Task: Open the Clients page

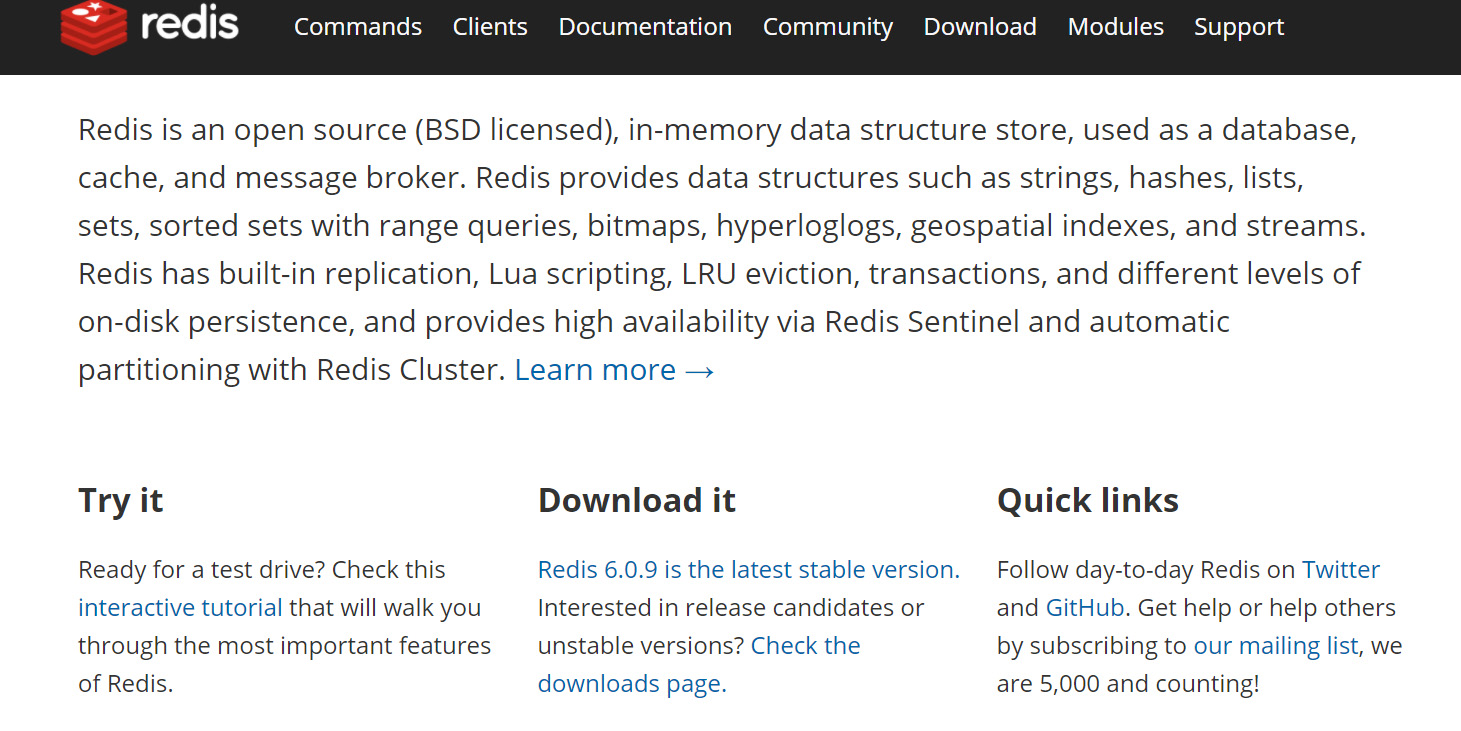Action: tap(490, 27)
